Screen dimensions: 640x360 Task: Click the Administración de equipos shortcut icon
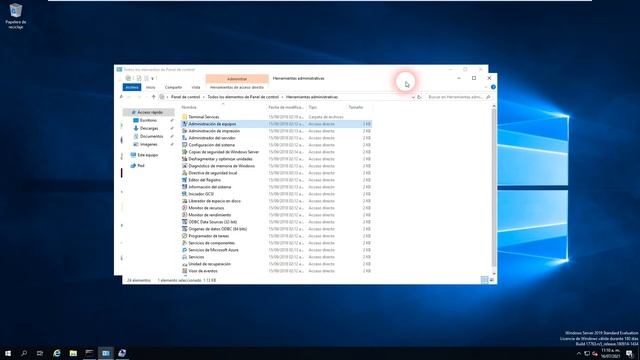coord(184,124)
